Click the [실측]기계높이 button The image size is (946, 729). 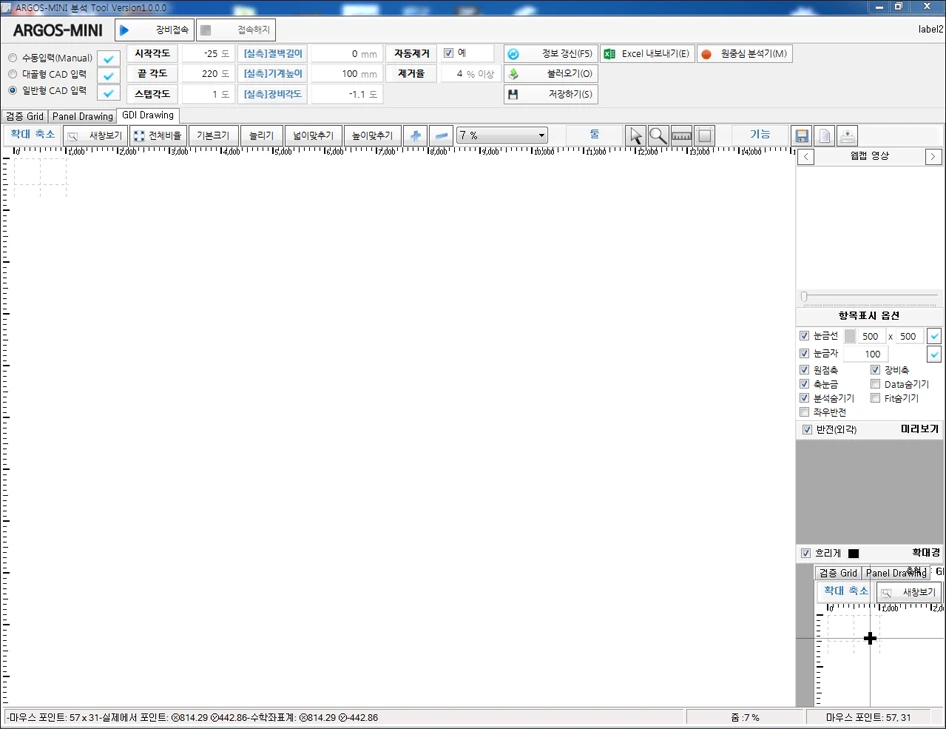(273, 74)
